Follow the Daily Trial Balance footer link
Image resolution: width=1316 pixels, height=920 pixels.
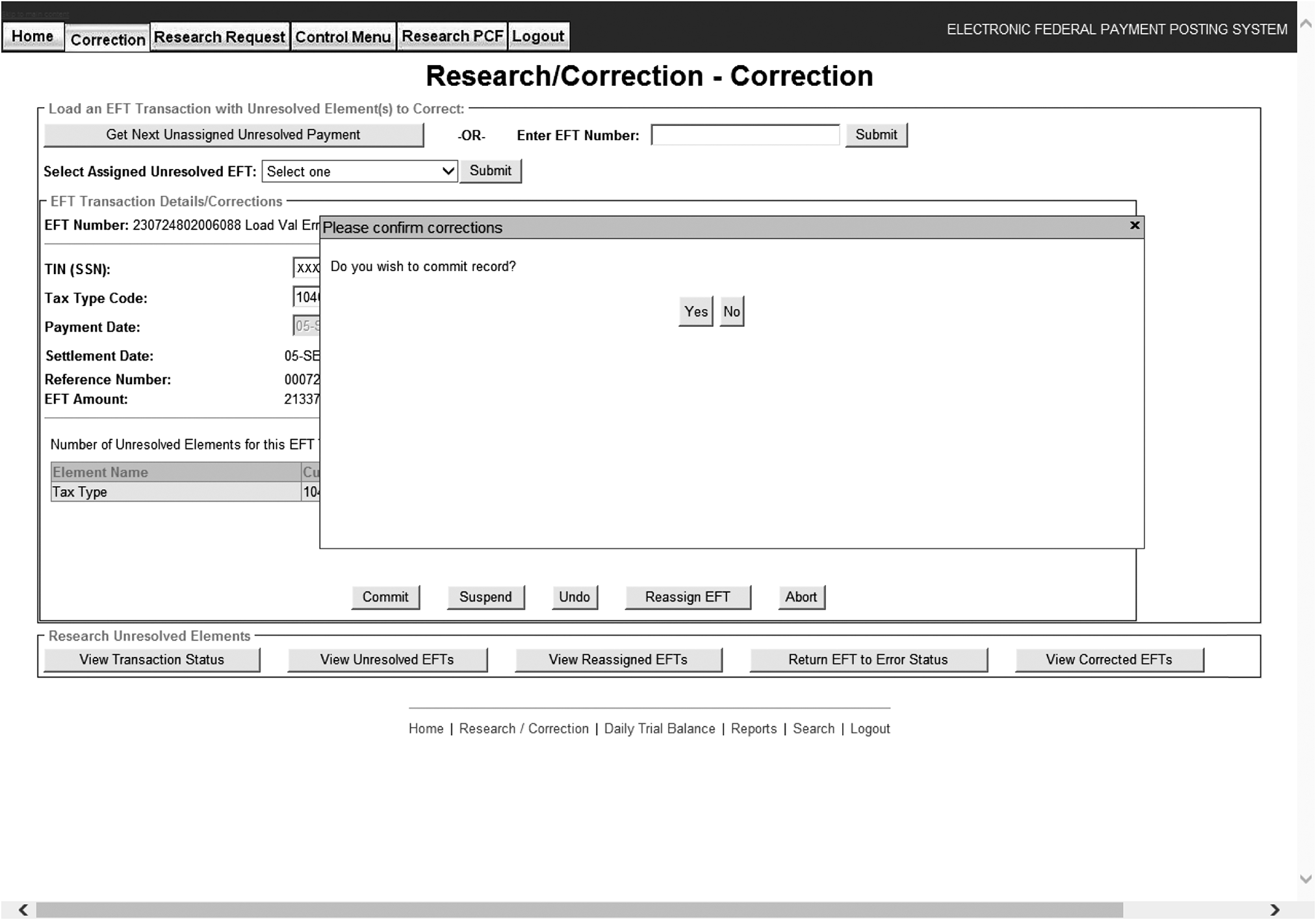click(x=659, y=729)
